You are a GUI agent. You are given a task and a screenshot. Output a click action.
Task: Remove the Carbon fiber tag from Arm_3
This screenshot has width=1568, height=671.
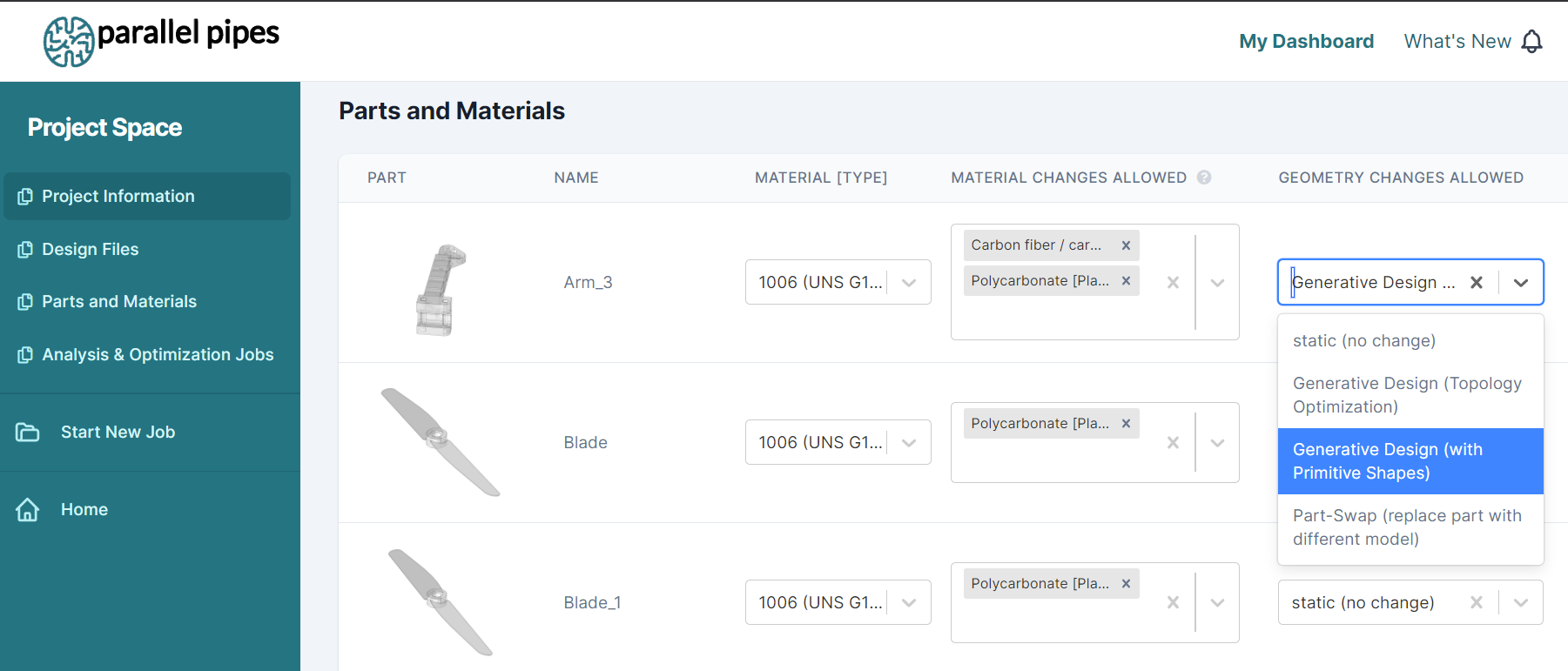click(1126, 245)
